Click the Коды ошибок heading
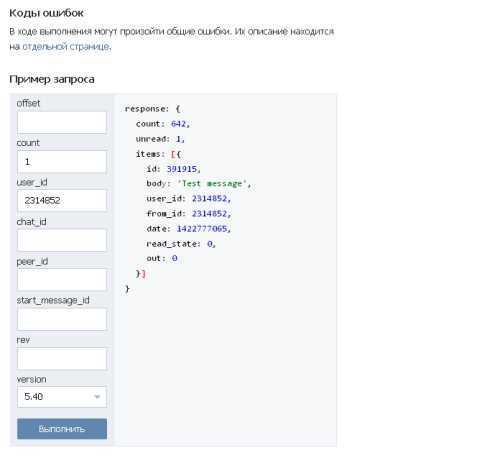The image size is (500, 458). point(46,13)
